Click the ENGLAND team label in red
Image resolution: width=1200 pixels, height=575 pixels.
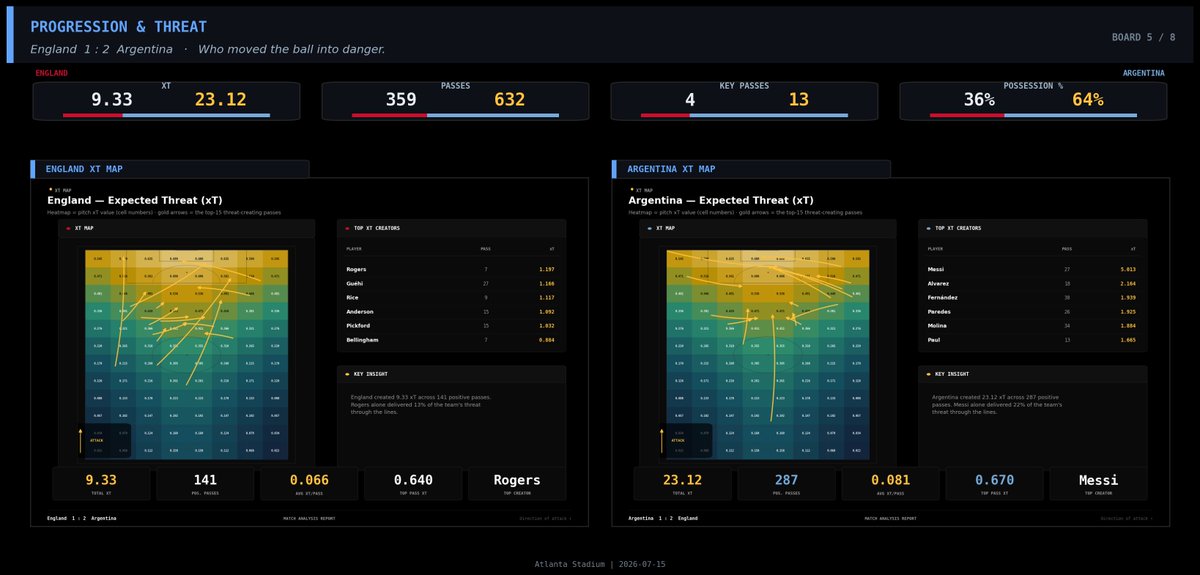click(x=52, y=73)
